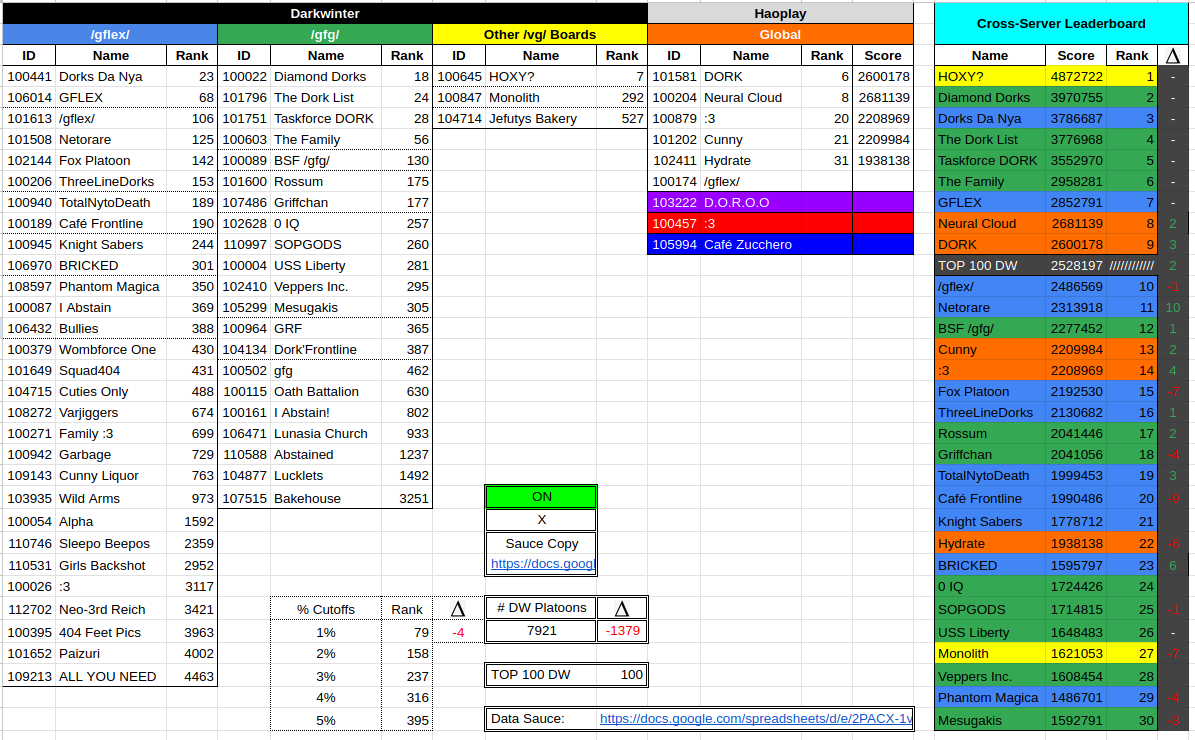Select Taskforce DORK in /gfg/ table
This screenshot has width=1195, height=740.
click(325, 119)
